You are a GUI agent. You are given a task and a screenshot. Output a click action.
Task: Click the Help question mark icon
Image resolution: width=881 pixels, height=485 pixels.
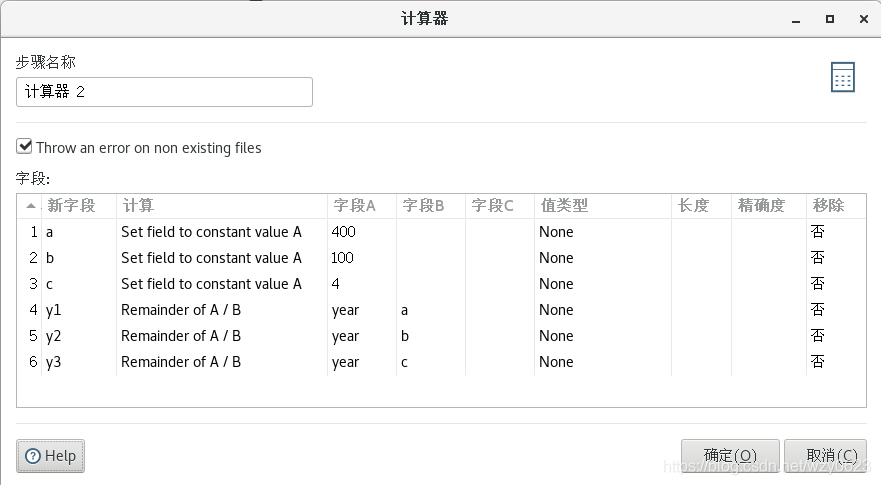pyautogui.click(x=33, y=456)
